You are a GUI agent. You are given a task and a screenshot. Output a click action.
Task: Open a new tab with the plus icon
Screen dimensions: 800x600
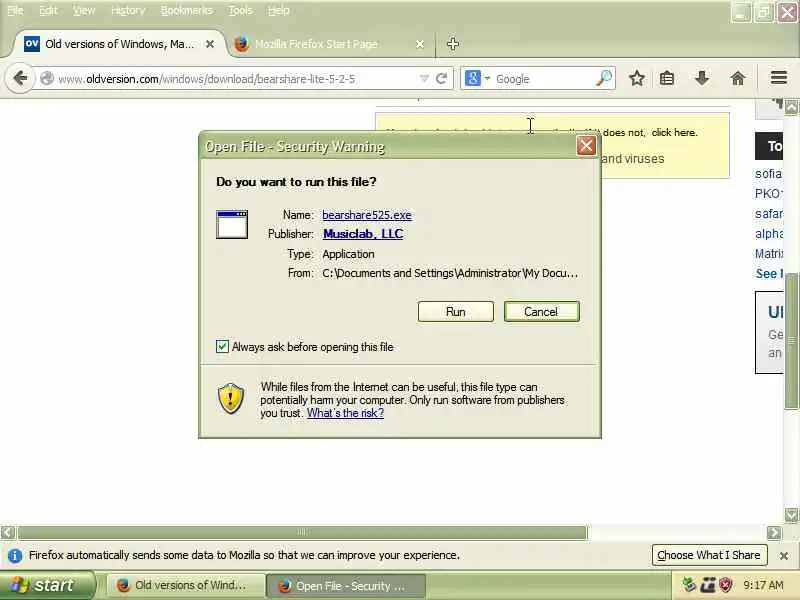[453, 44]
